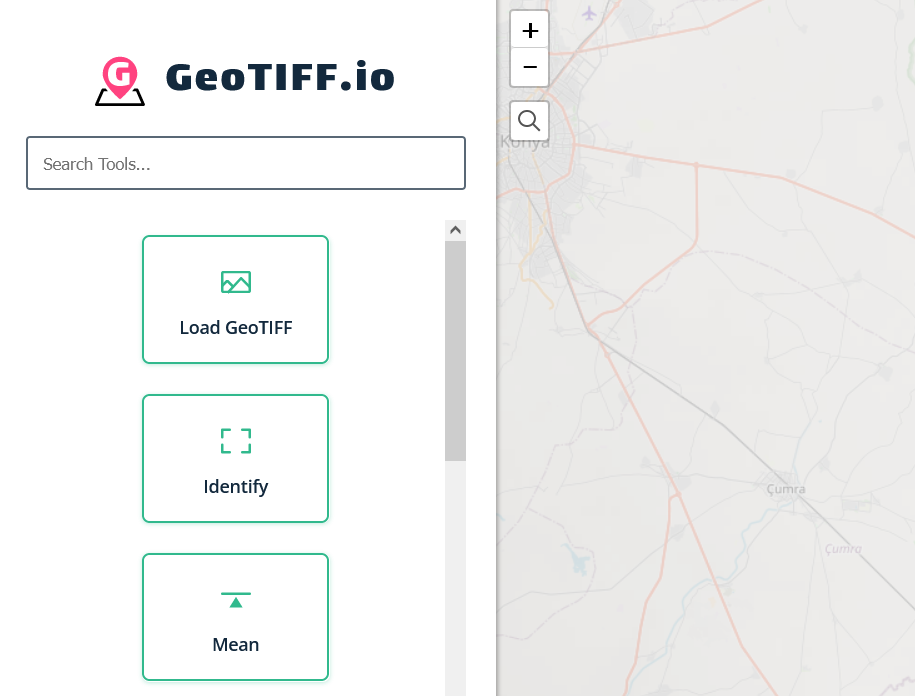Screen dimensions: 915x696
Task: Select the Identify frame icon
Action: [x=235, y=441]
